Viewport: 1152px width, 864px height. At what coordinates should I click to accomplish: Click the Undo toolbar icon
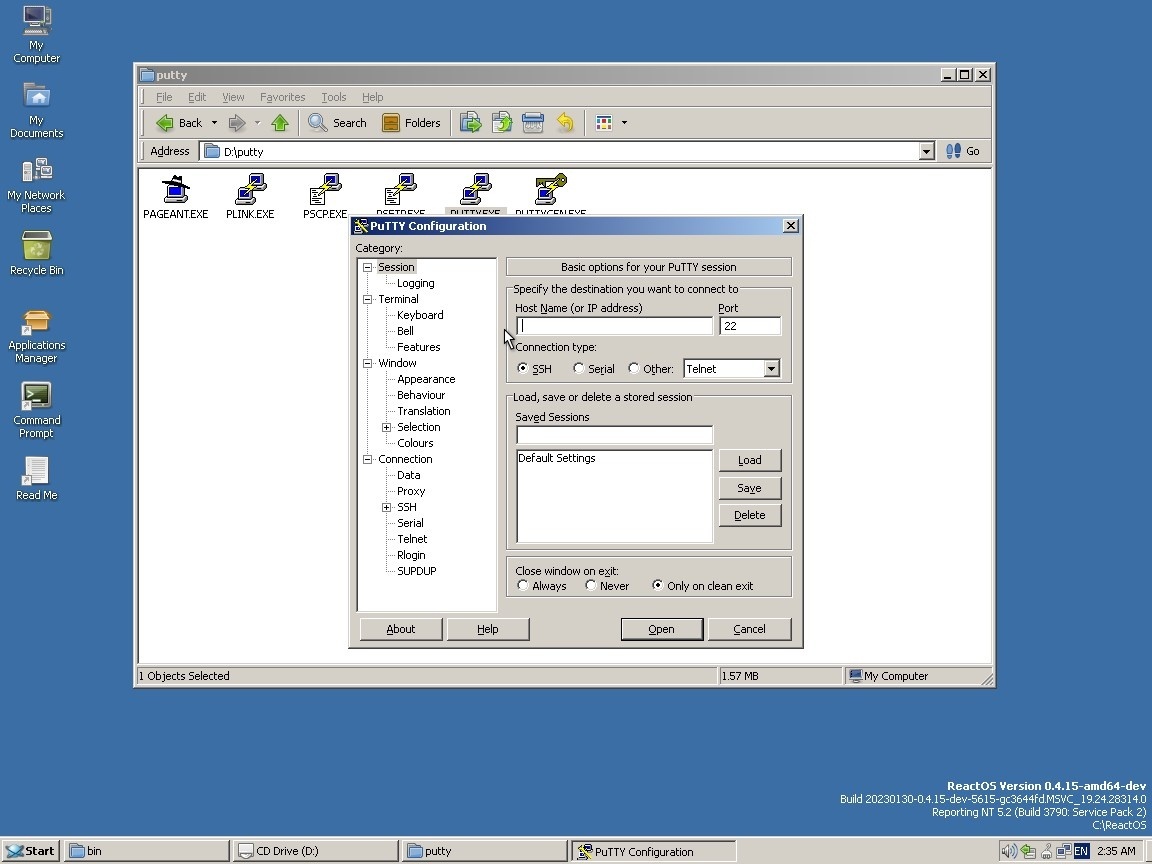pos(564,123)
